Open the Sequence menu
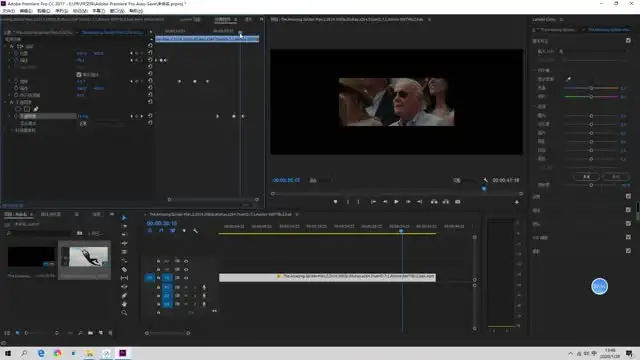The width and height of the screenshot is (640, 360). (62, 11)
